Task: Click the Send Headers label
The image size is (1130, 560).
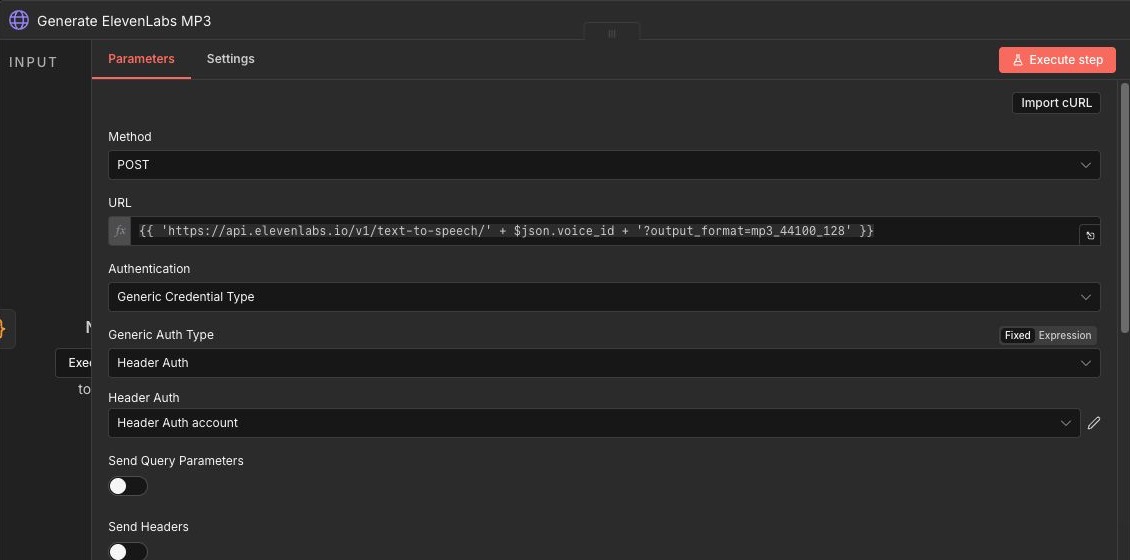Action: click(x=148, y=527)
